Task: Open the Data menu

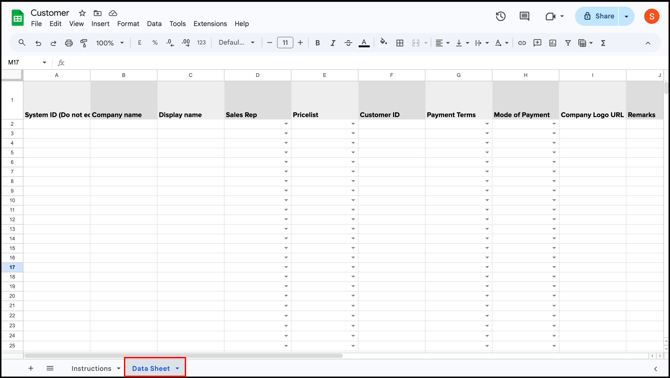Action: click(154, 23)
